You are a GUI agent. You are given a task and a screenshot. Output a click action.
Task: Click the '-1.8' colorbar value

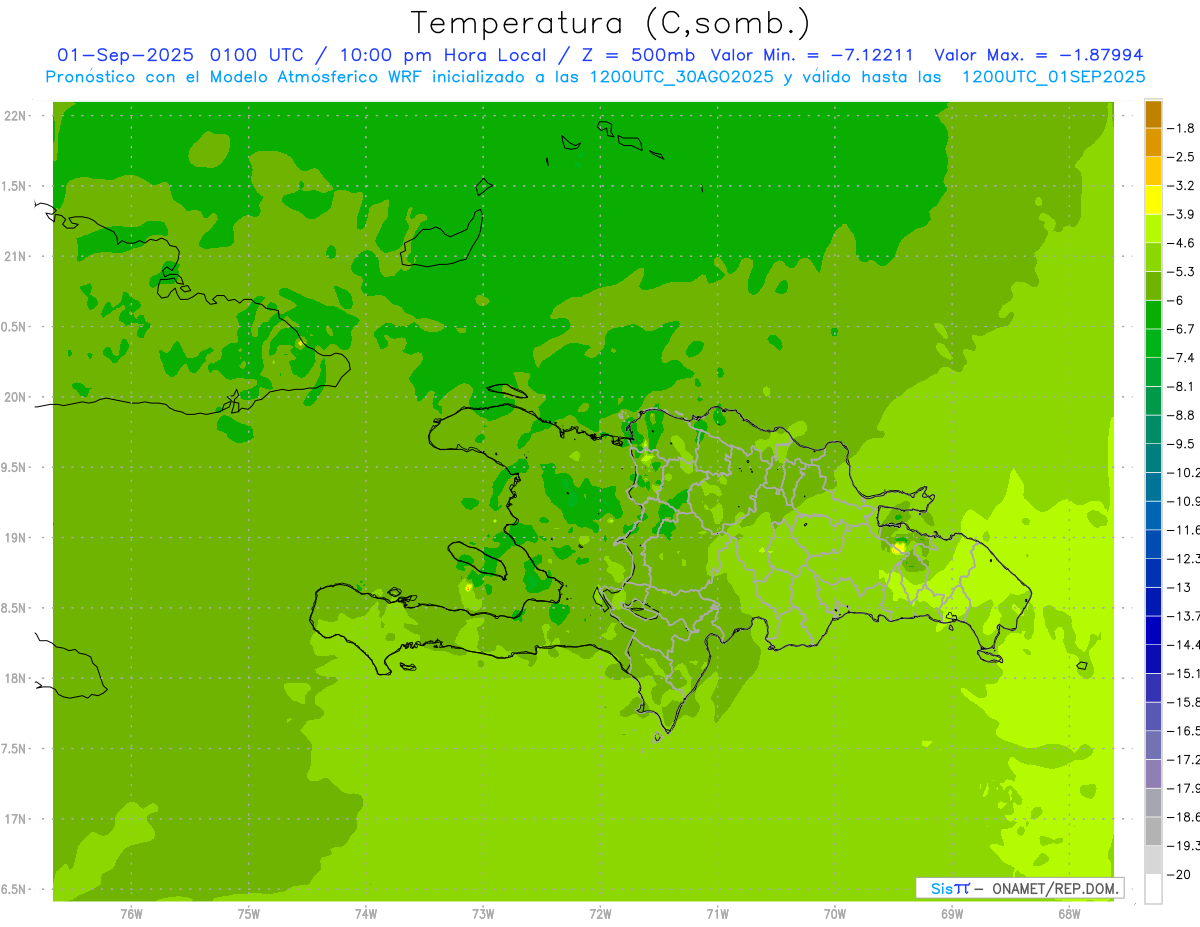point(1182,128)
